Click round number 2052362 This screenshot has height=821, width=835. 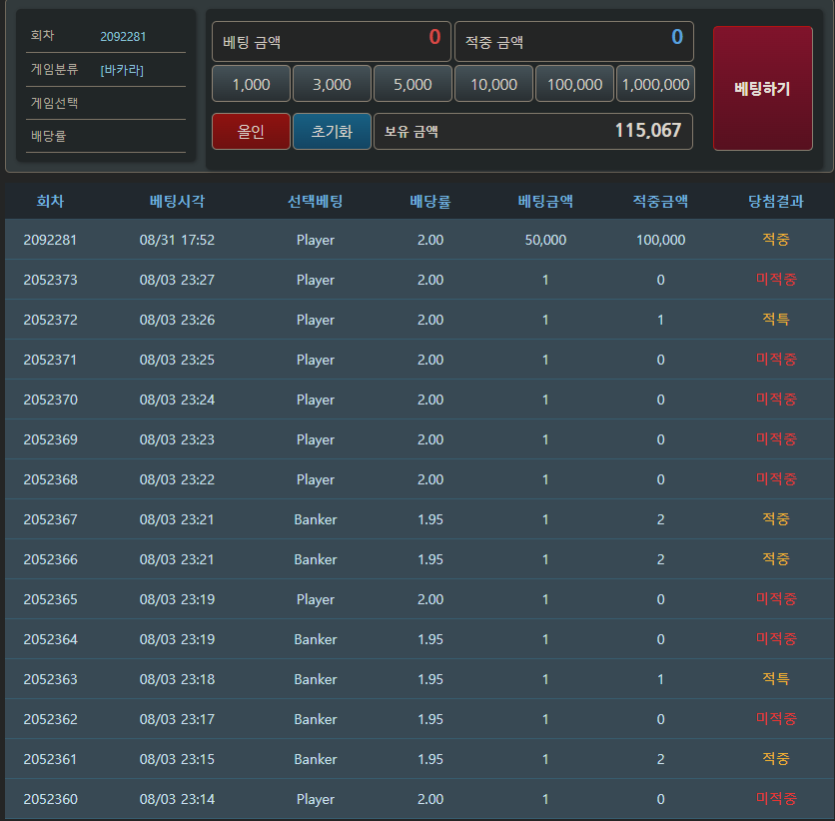50,719
